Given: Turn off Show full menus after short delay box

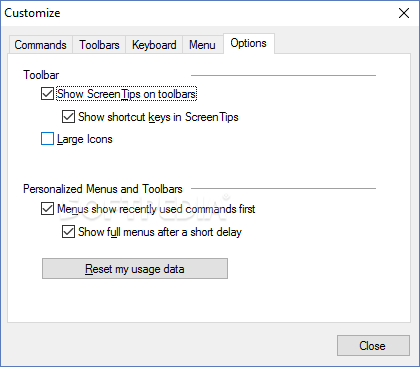Looking at the screenshot, I should tap(68, 232).
